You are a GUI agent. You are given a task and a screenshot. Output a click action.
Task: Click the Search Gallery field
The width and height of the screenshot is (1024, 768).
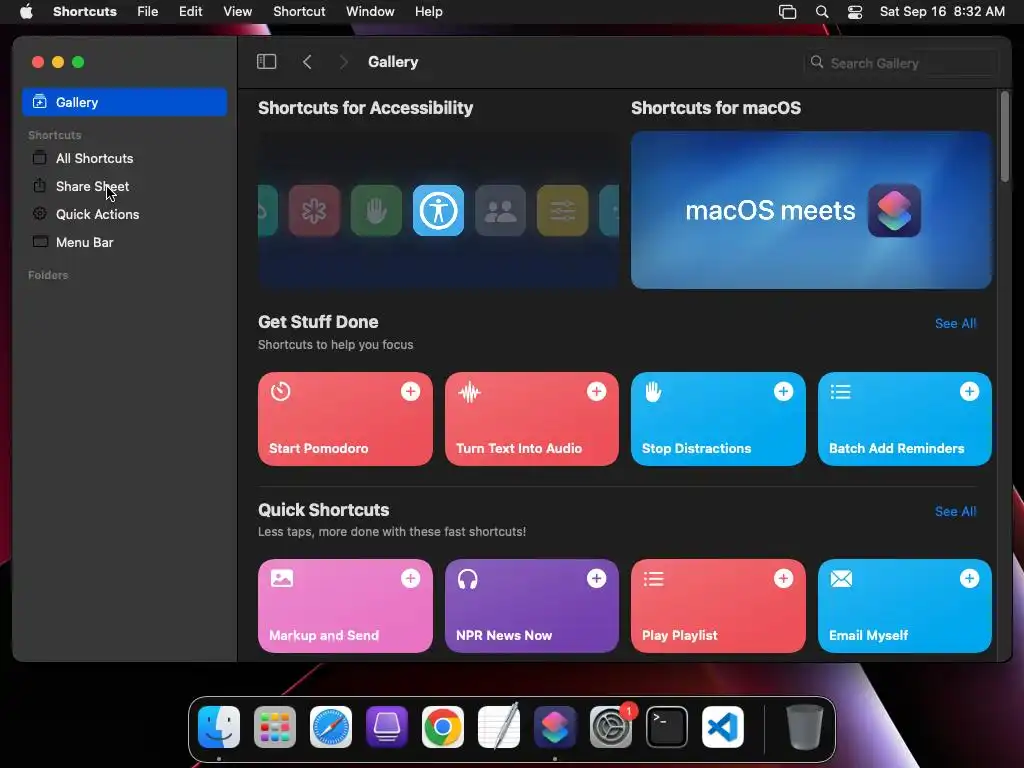pyautogui.click(x=901, y=63)
